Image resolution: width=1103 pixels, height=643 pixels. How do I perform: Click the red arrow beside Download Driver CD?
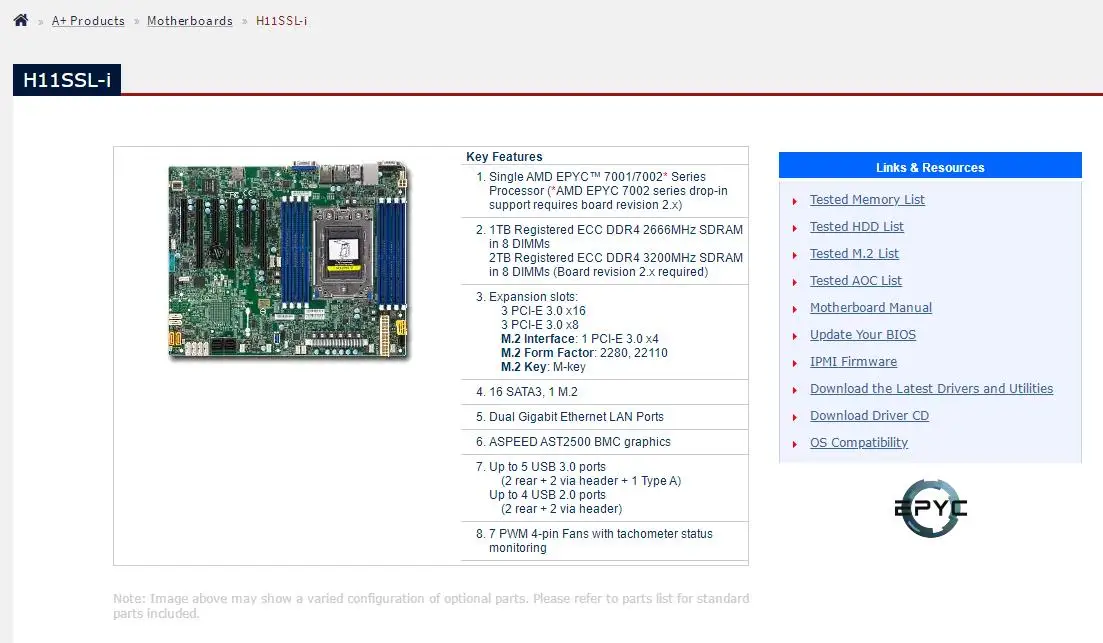click(795, 417)
